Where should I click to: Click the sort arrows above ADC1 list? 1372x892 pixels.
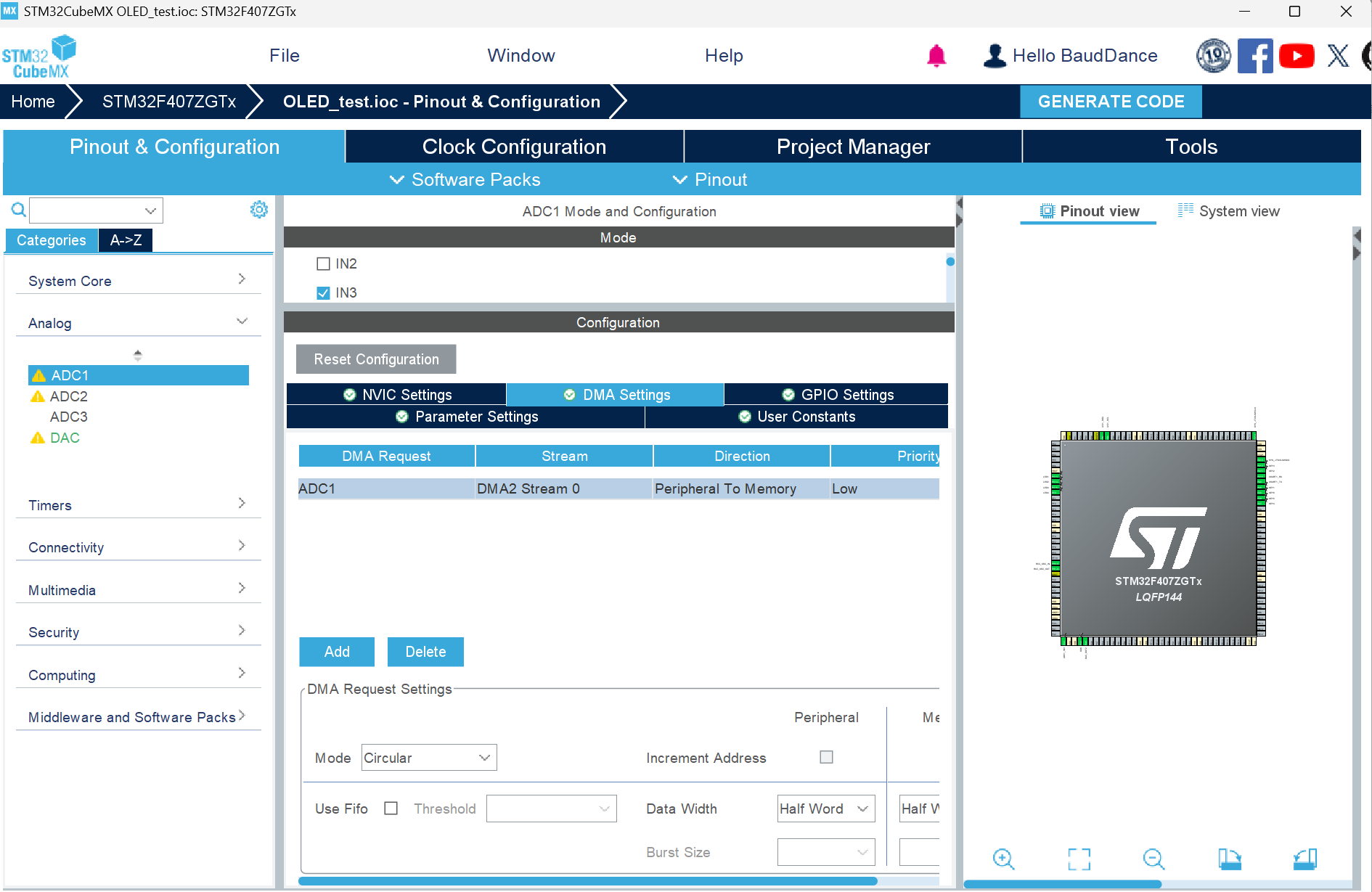pyautogui.click(x=138, y=355)
